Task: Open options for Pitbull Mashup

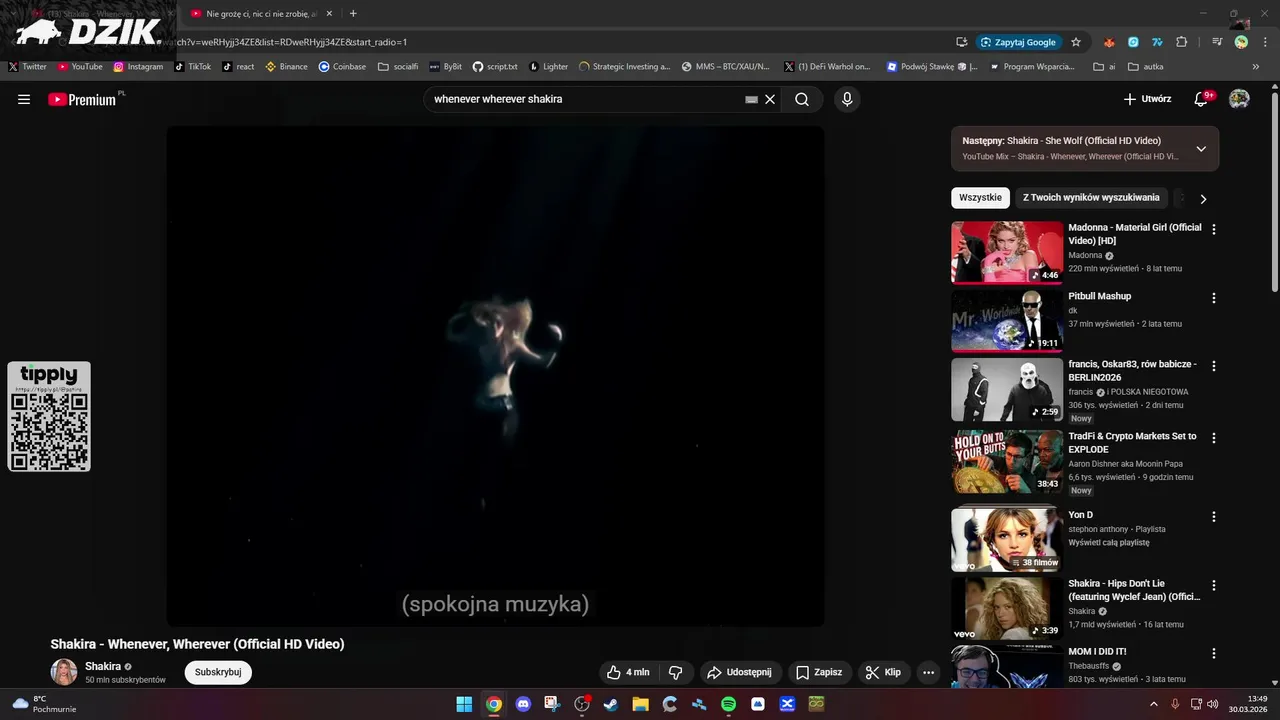Action: 1214,298
